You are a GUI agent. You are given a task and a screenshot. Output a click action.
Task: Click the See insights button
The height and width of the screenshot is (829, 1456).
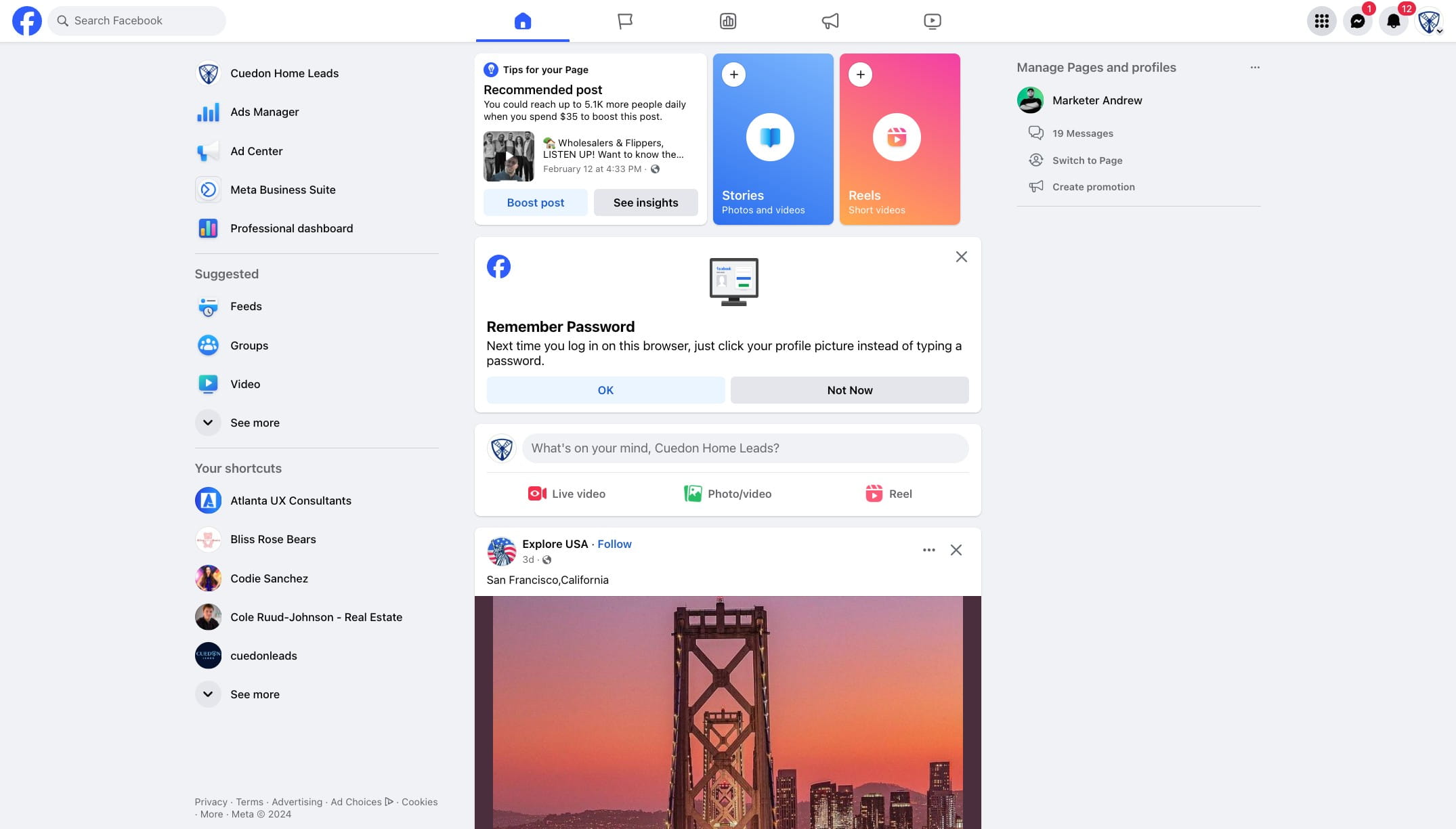pos(645,203)
